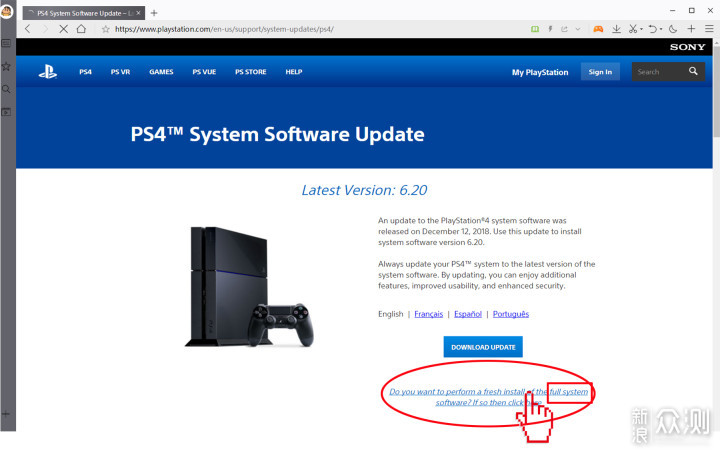Select PS STORE in navigation bar
The image size is (720, 453).
click(x=251, y=72)
